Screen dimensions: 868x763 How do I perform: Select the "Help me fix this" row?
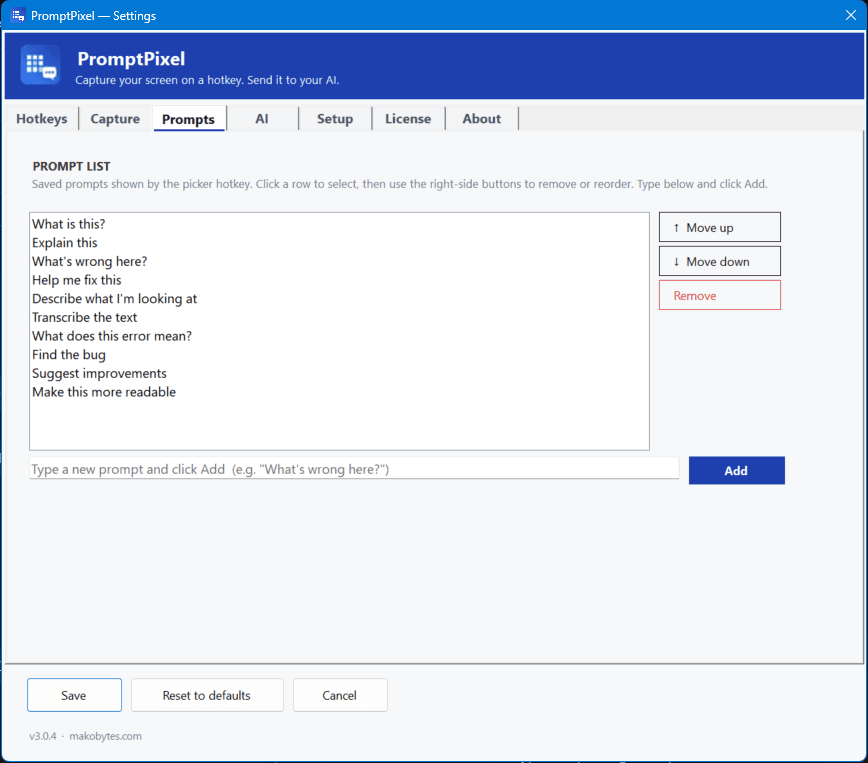[x=339, y=280]
